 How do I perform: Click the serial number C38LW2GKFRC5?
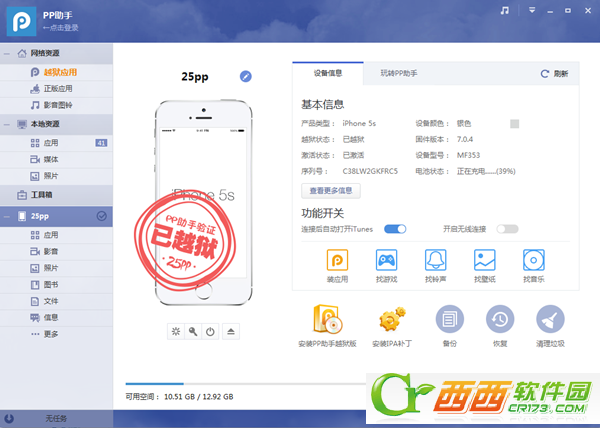[370, 171]
